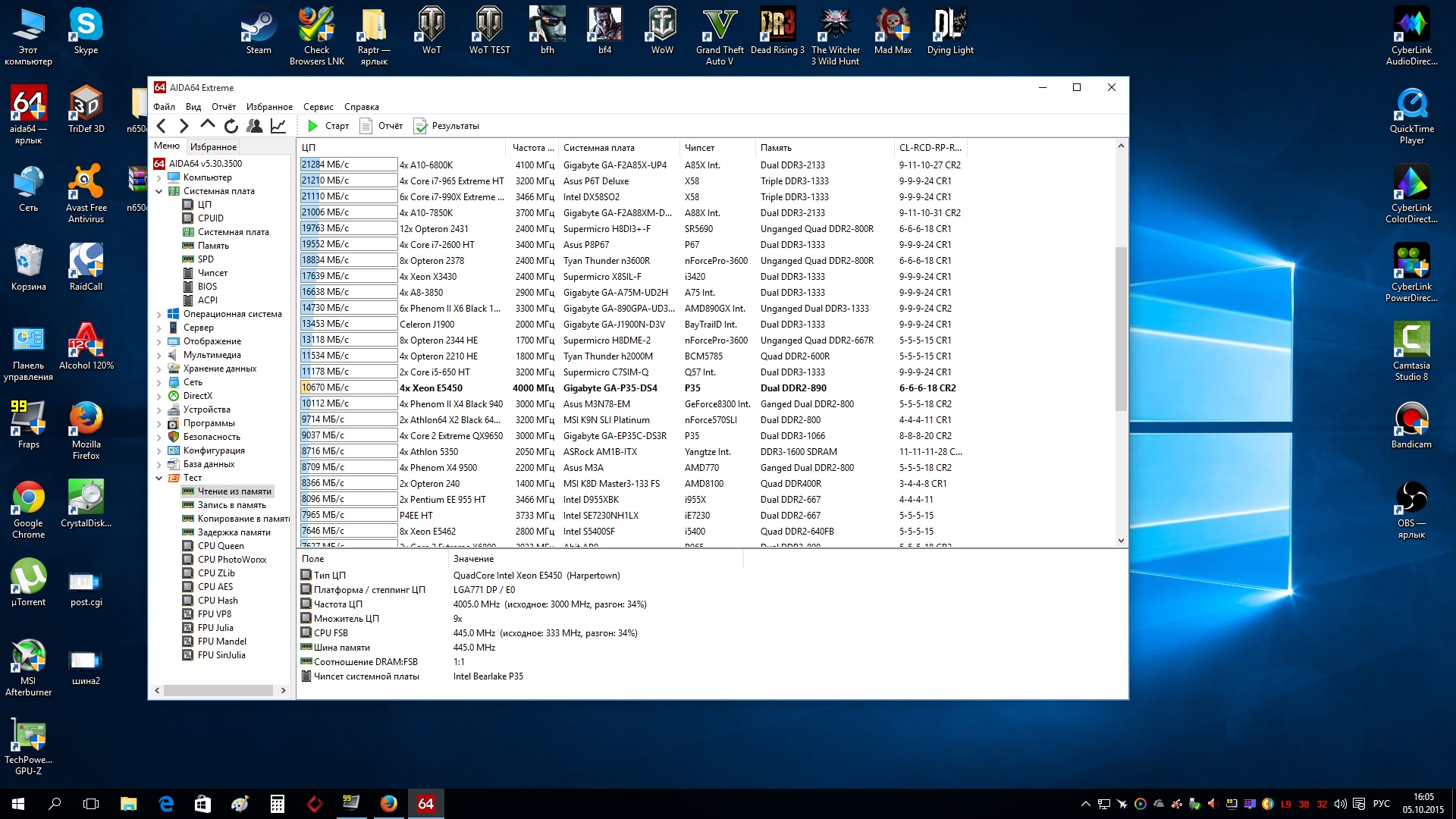Click the Back arrow in AIDA64 toolbar
This screenshot has height=819, width=1456.
162,126
